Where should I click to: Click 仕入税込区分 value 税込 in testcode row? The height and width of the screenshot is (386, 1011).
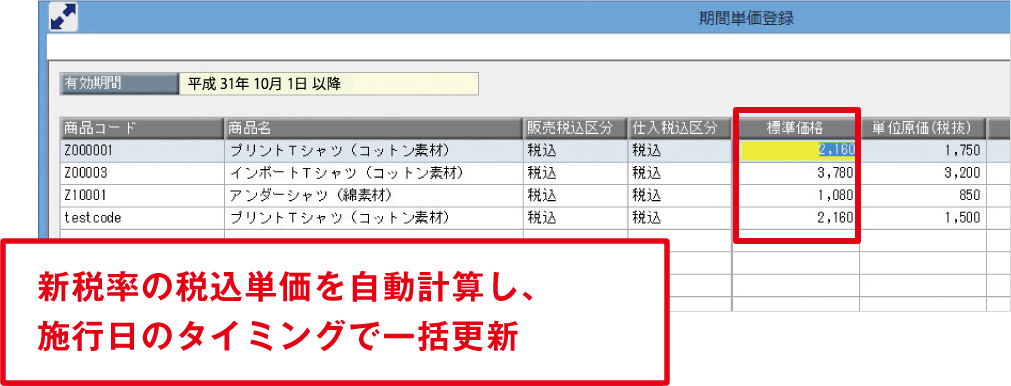tap(680, 218)
